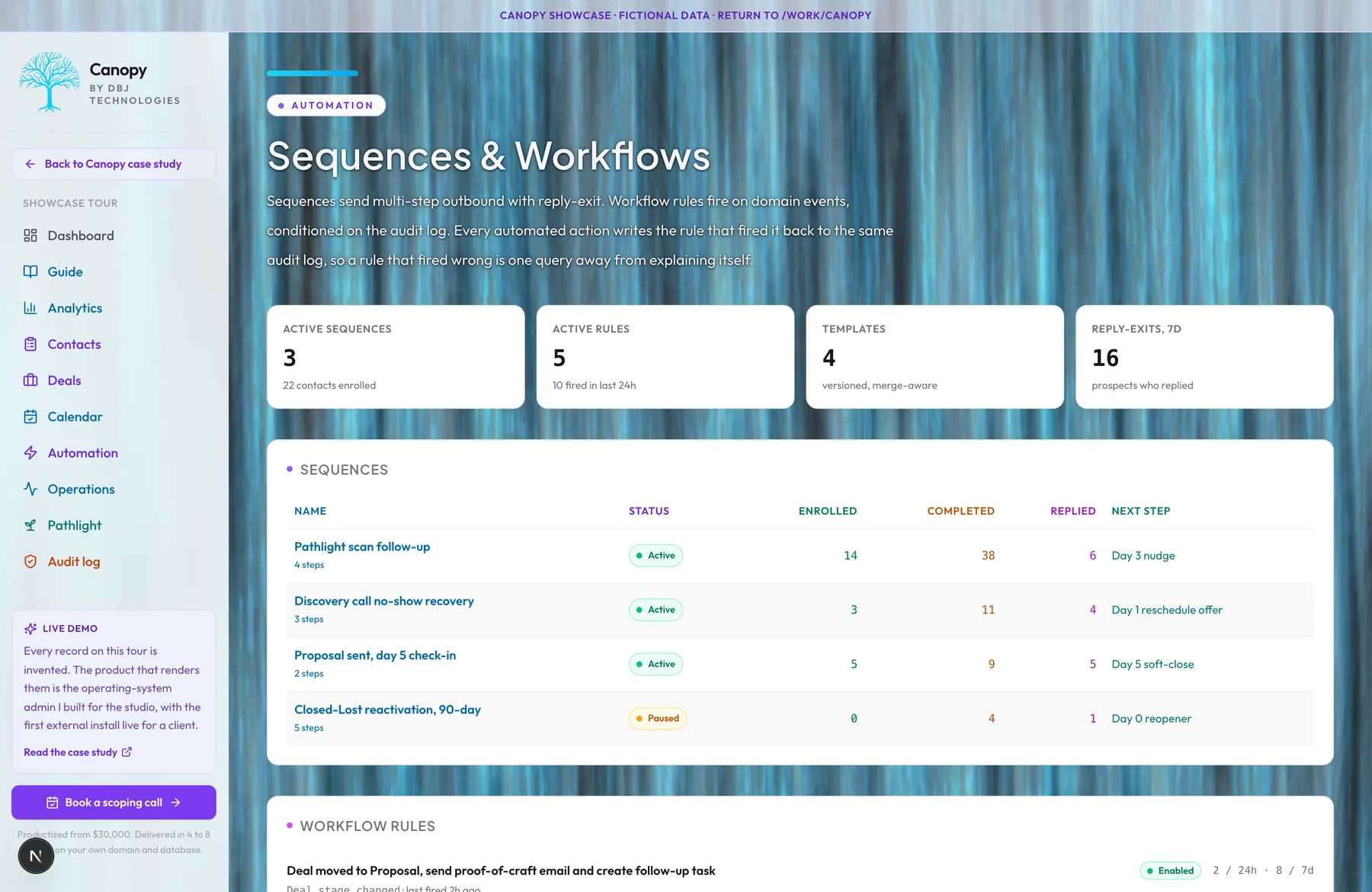The height and width of the screenshot is (892, 1372).
Task: Click the calendar icon on scoping call button
Action: [53, 803]
